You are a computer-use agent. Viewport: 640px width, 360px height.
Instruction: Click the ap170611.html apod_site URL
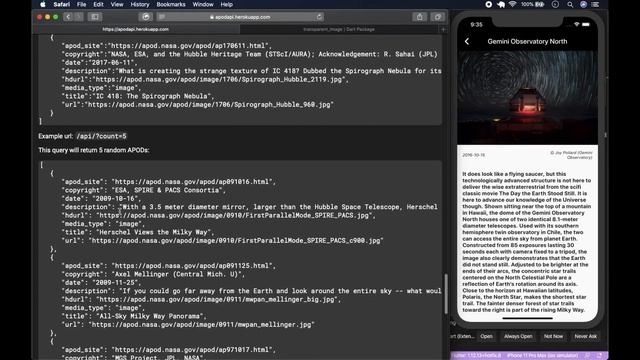click(x=190, y=46)
